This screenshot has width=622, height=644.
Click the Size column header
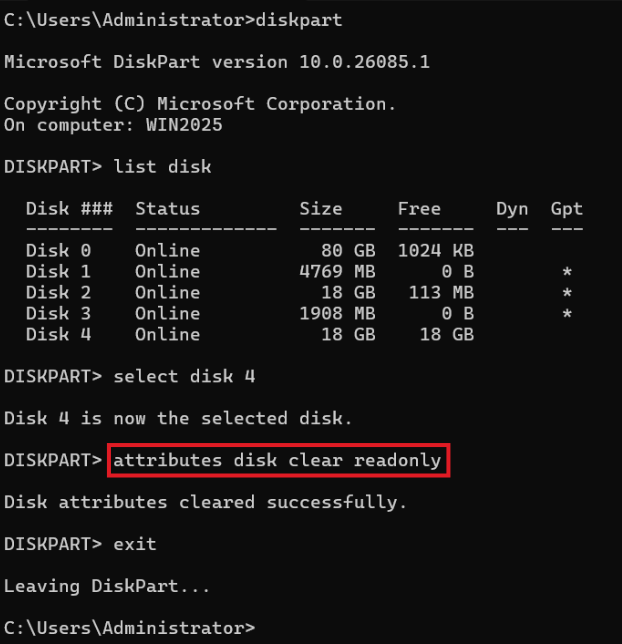pos(321,209)
